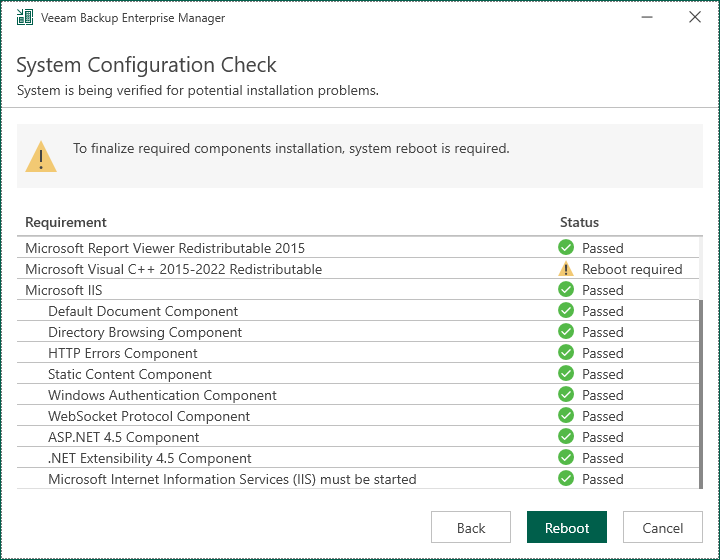Click Passed checkmark for Static Content Component

[566, 374]
